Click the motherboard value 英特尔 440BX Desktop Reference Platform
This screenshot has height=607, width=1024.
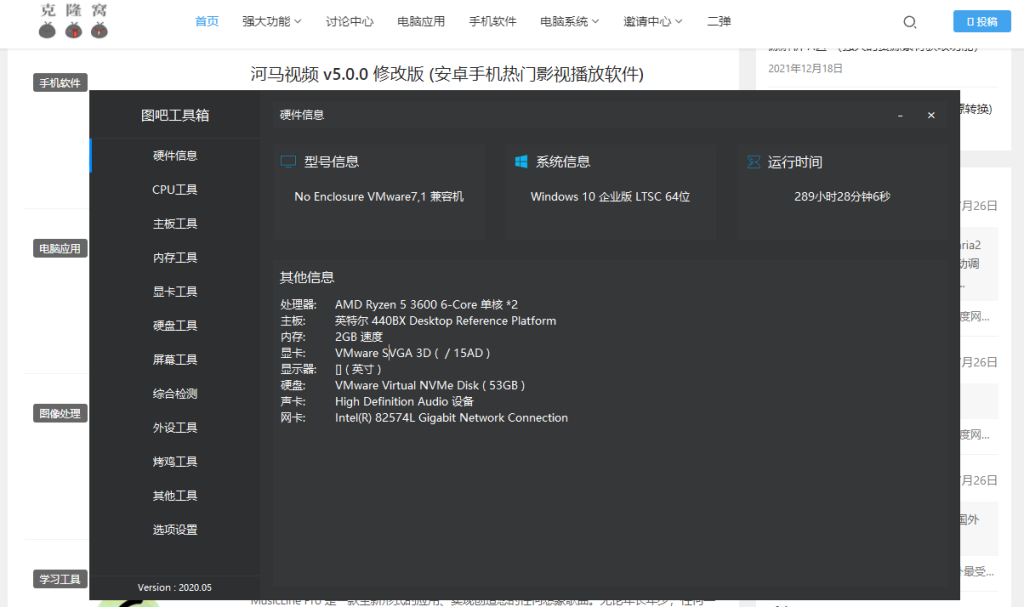click(x=445, y=321)
